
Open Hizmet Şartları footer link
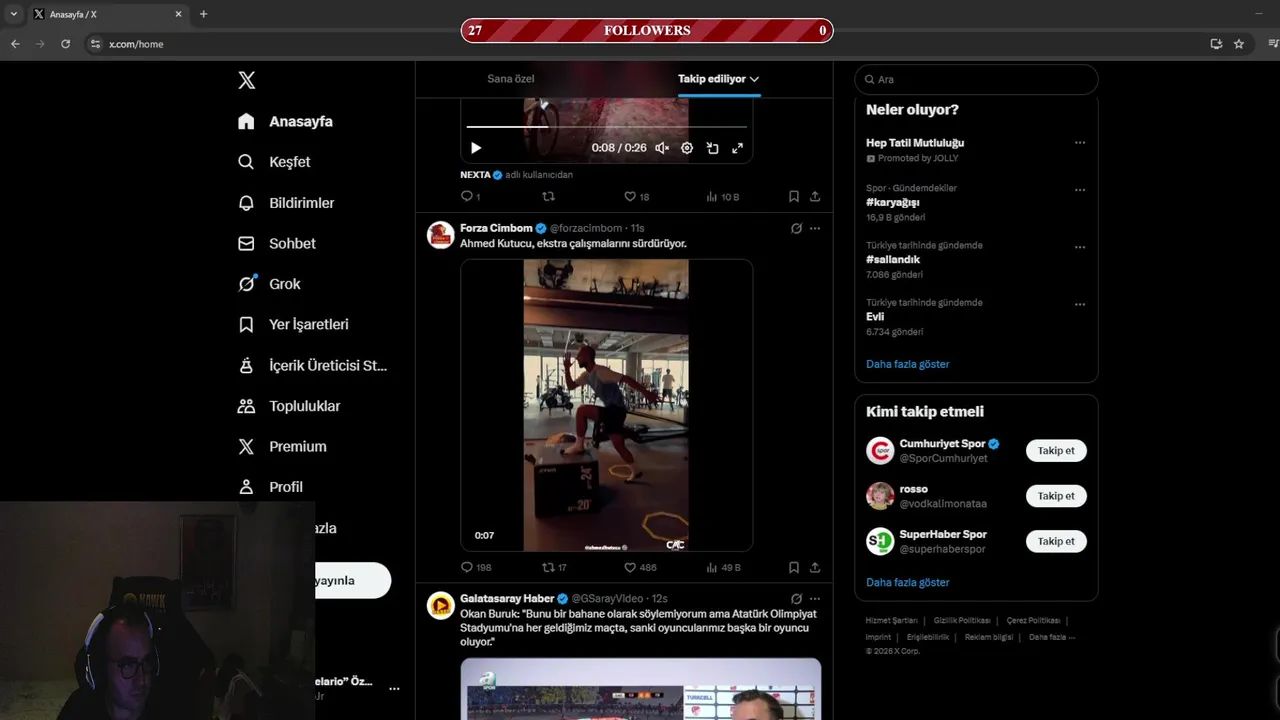tap(891, 621)
